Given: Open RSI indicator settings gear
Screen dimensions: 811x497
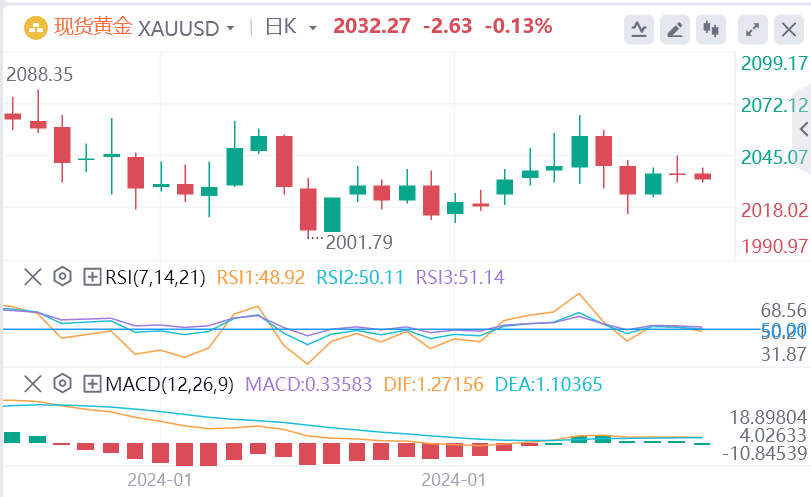Looking at the screenshot, I should click(x=62, y=276).
